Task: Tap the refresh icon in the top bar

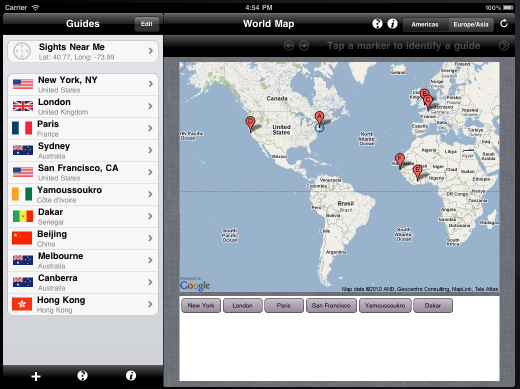Action: 504,24
